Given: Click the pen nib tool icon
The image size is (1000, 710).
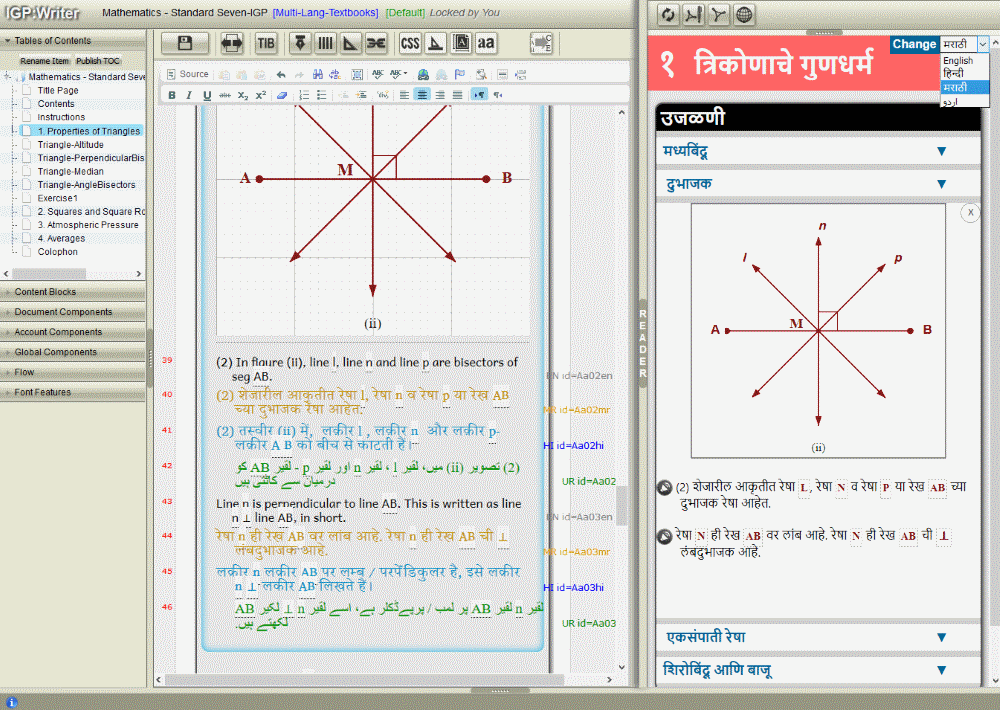Looking at the screenshot, I should tap(300, 43).
